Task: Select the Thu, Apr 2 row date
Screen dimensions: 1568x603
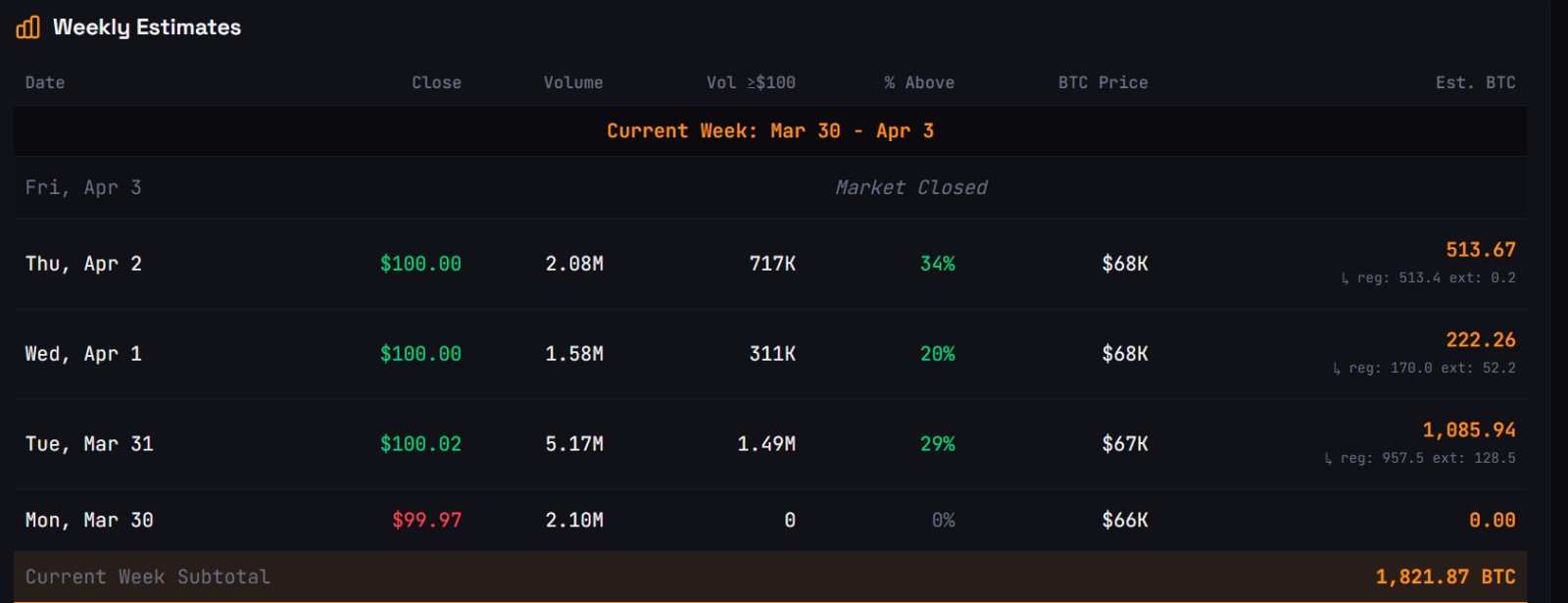Action: [x=83, y=264]
